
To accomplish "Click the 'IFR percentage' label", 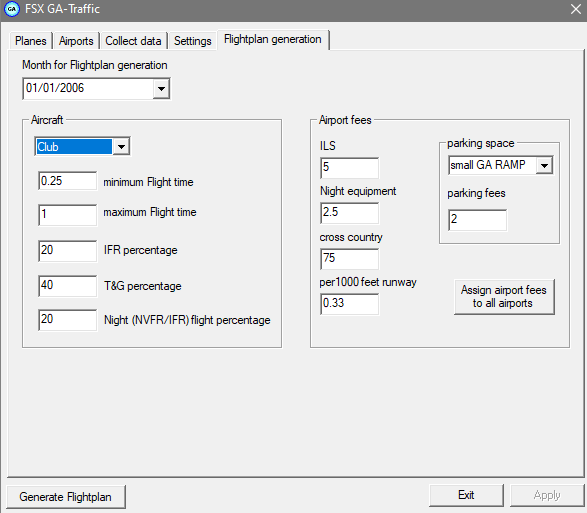I will (x=141, y=250).
